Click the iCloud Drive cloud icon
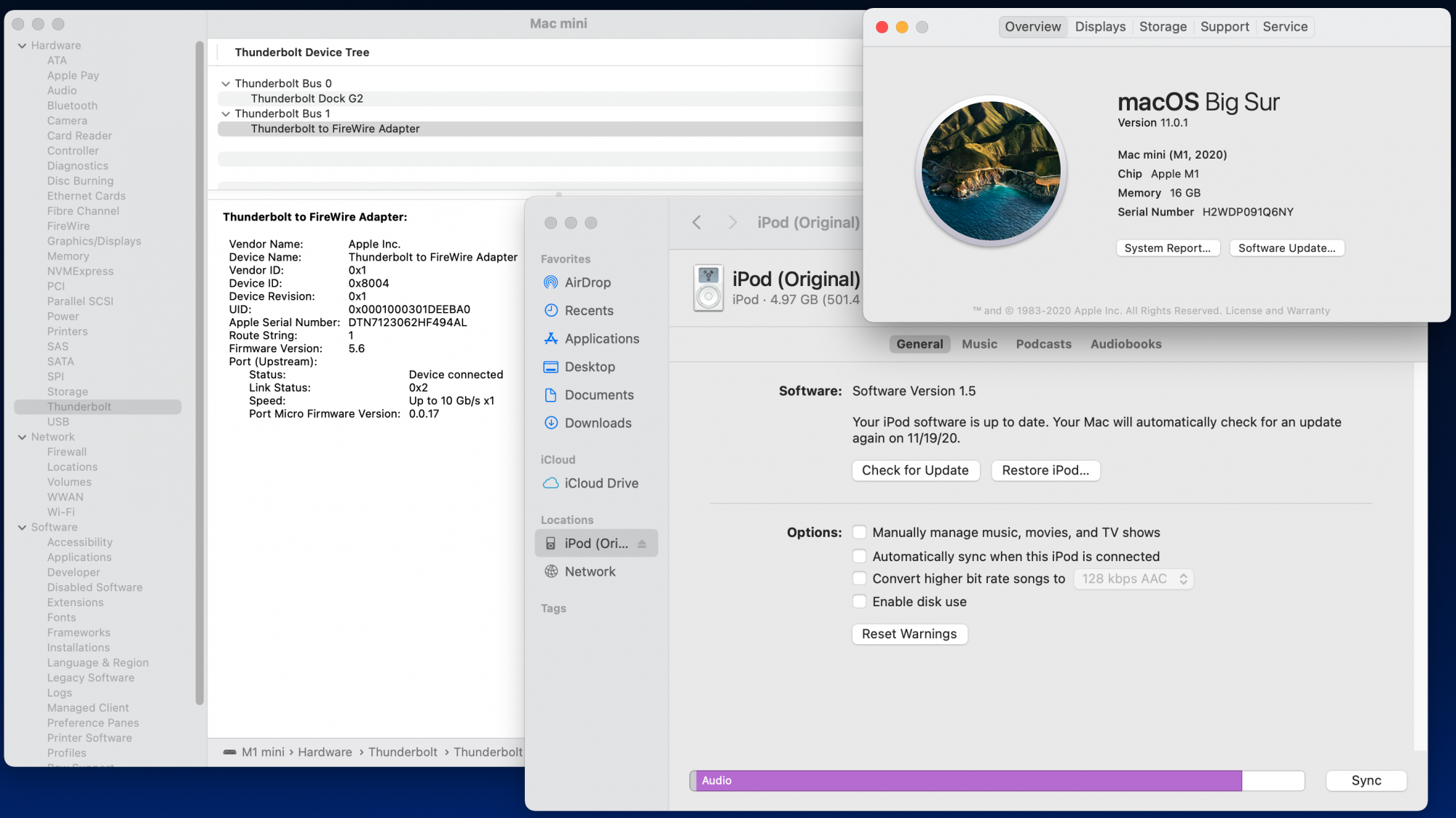Screen dimensions: 1456x818 click(x=551, y=483)
